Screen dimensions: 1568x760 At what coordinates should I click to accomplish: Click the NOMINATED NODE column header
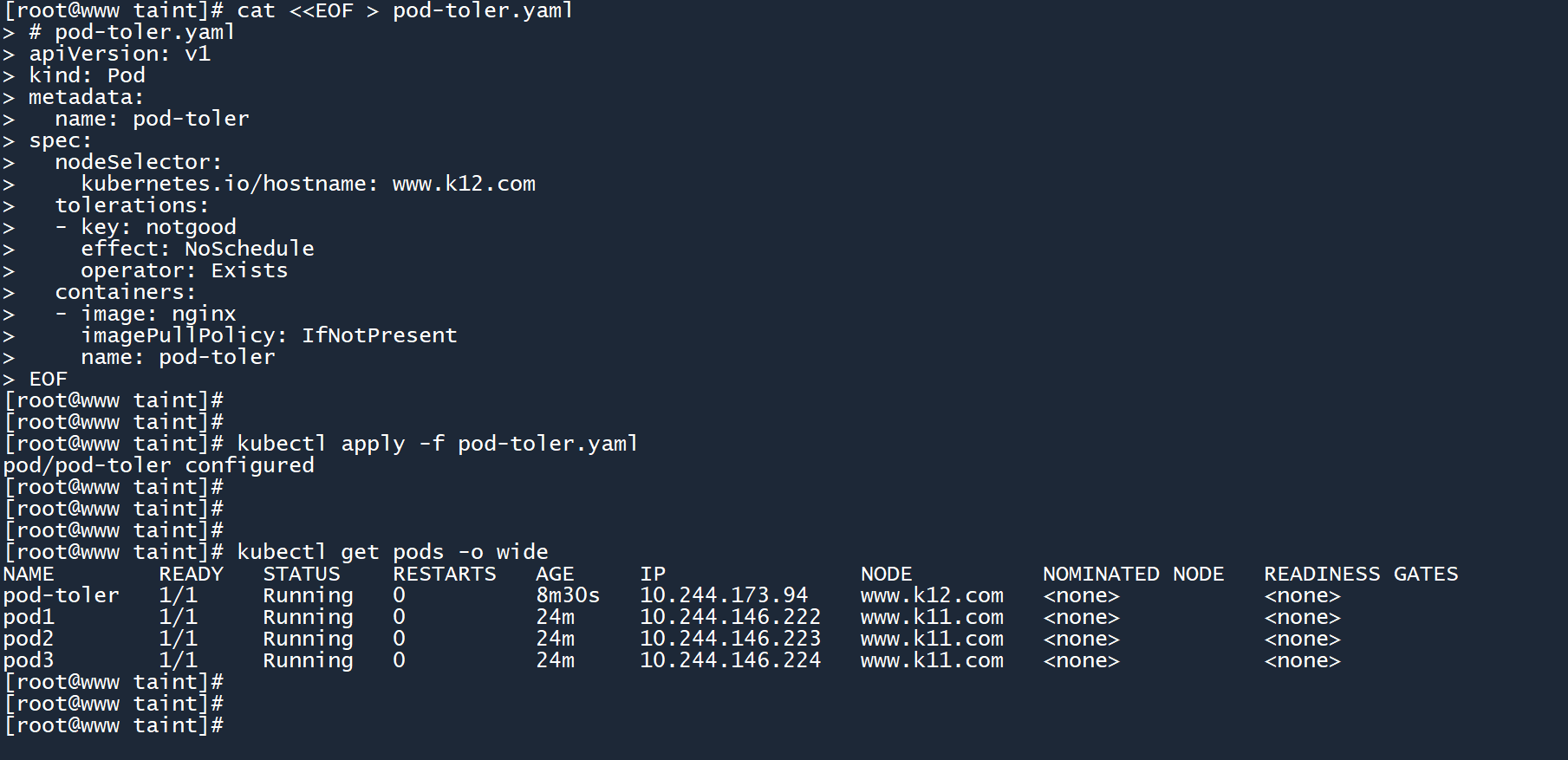(x=1133, y=575)
